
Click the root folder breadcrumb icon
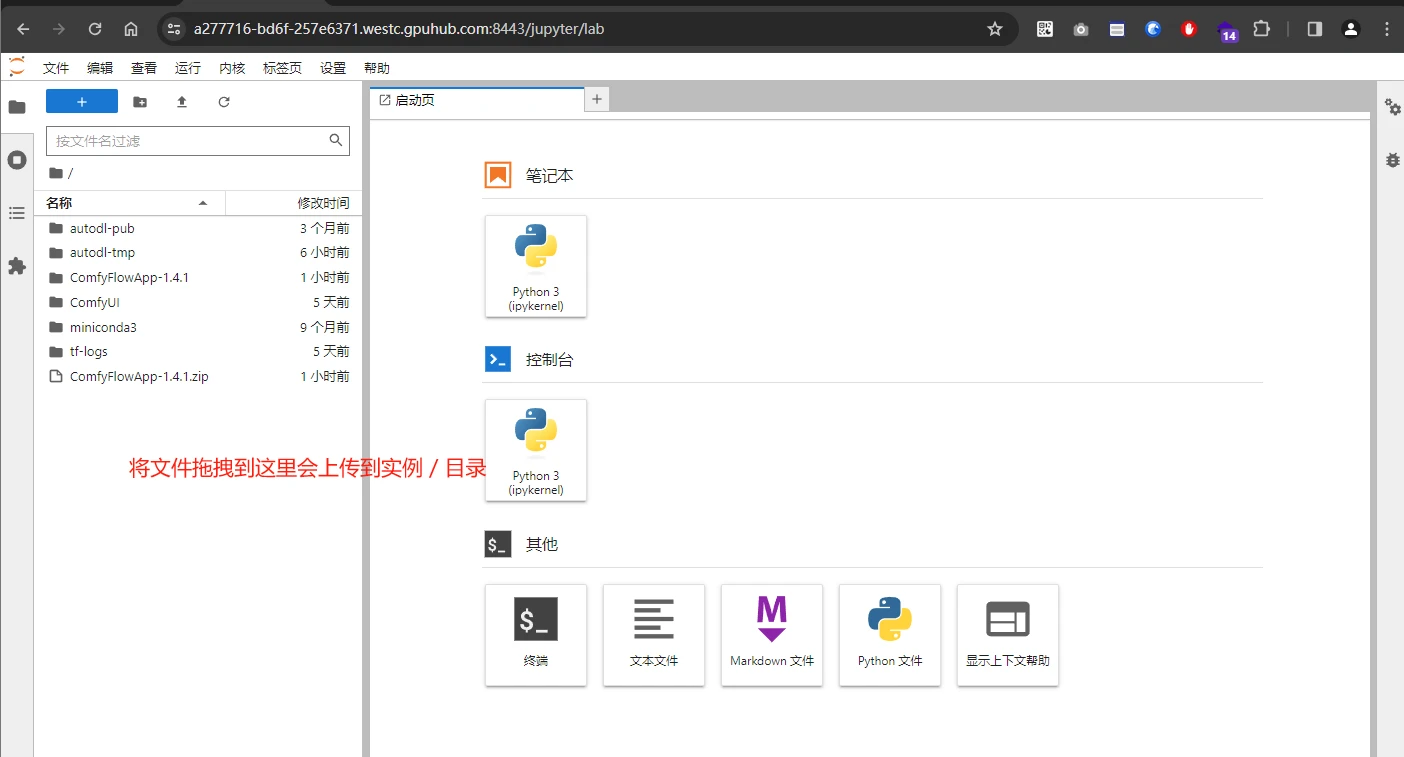[x=56, y=173]
